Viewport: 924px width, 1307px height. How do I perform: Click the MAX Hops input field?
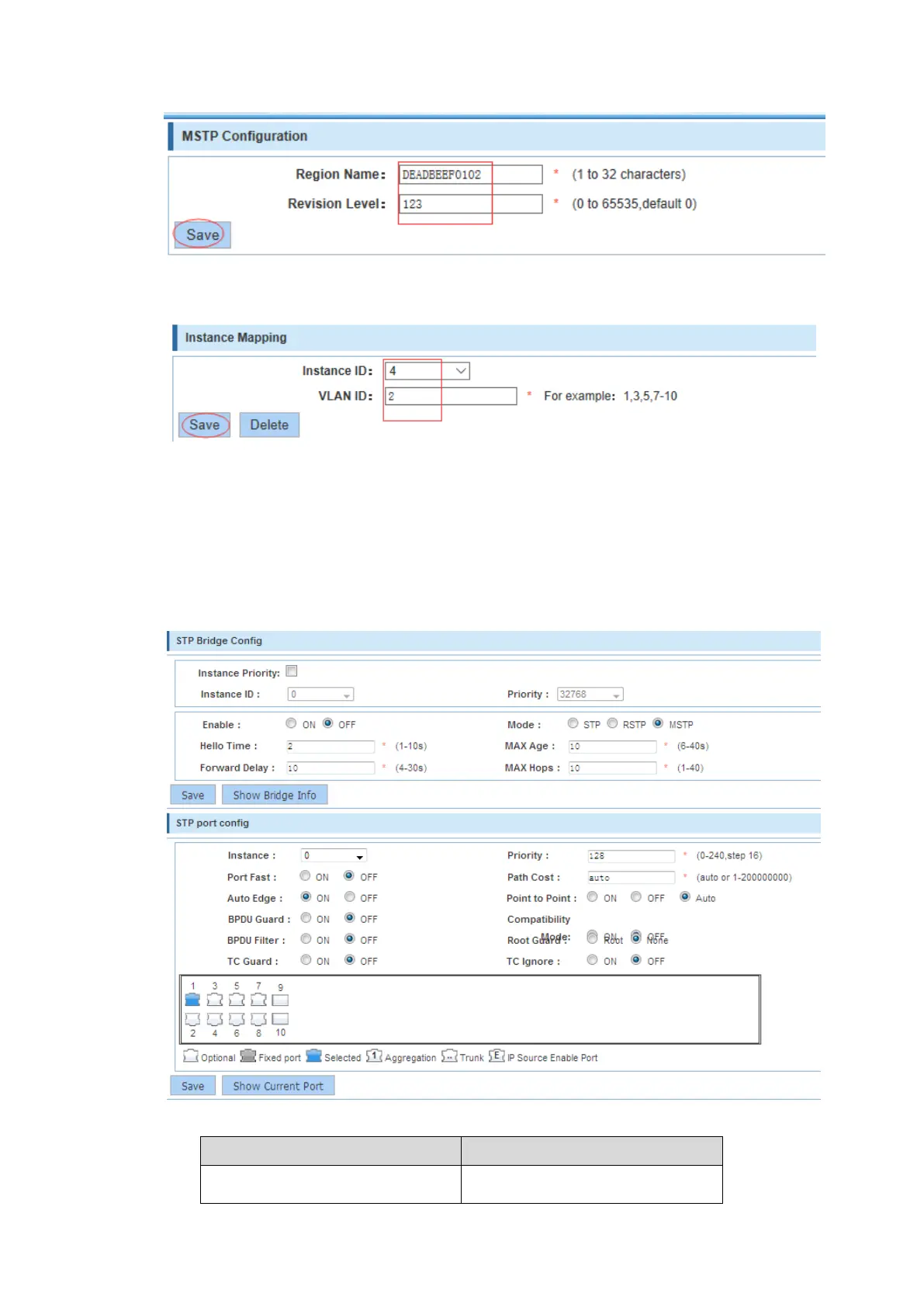pos(612,768)
